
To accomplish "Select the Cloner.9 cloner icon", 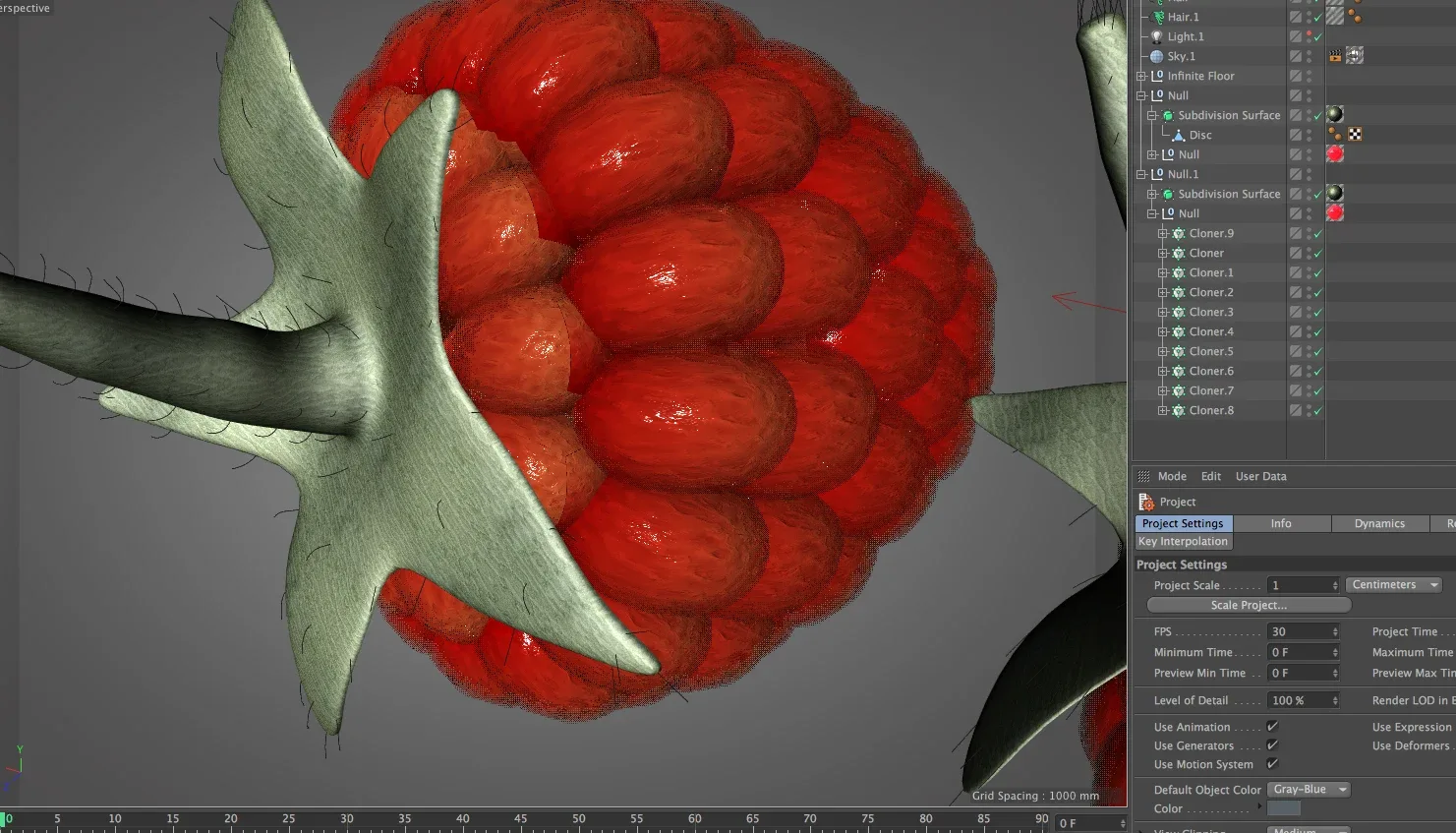I will (1178, 233).
